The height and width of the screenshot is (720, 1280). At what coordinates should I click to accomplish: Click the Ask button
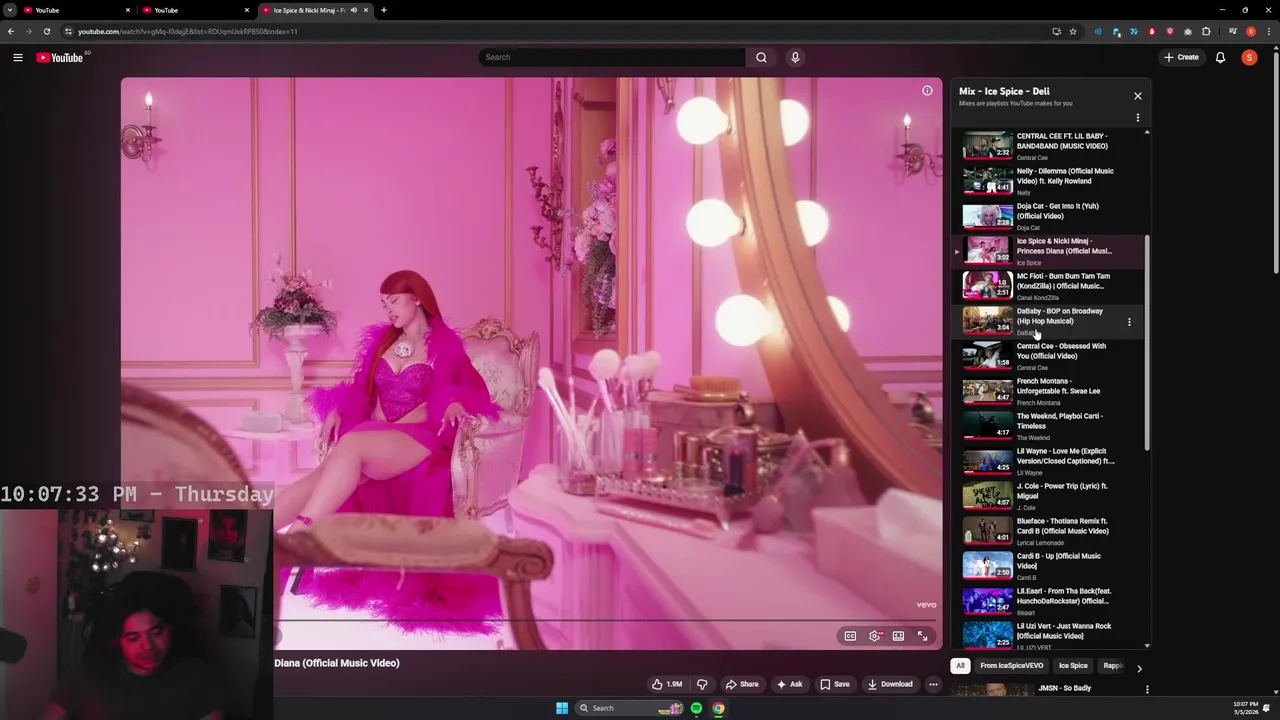(789, 684)
